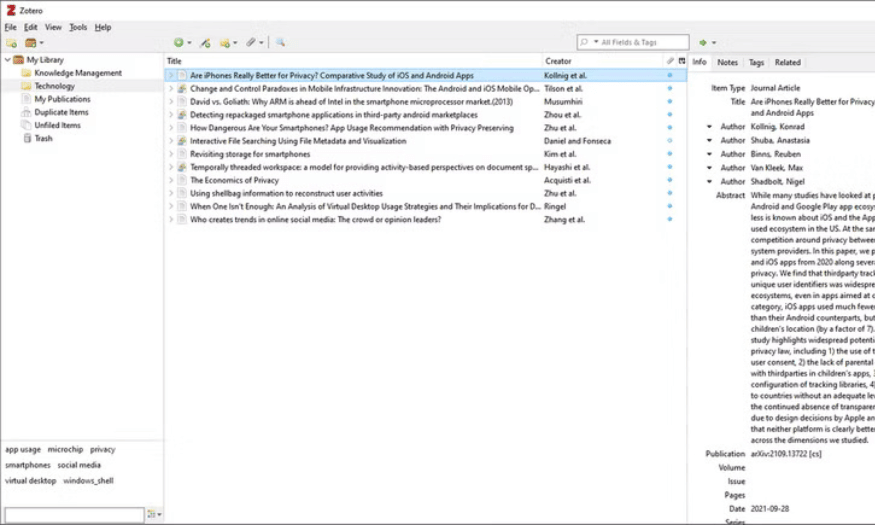Open the Tools menu
The width and height of the screenshot is (875, 525).
click(78, 27)
